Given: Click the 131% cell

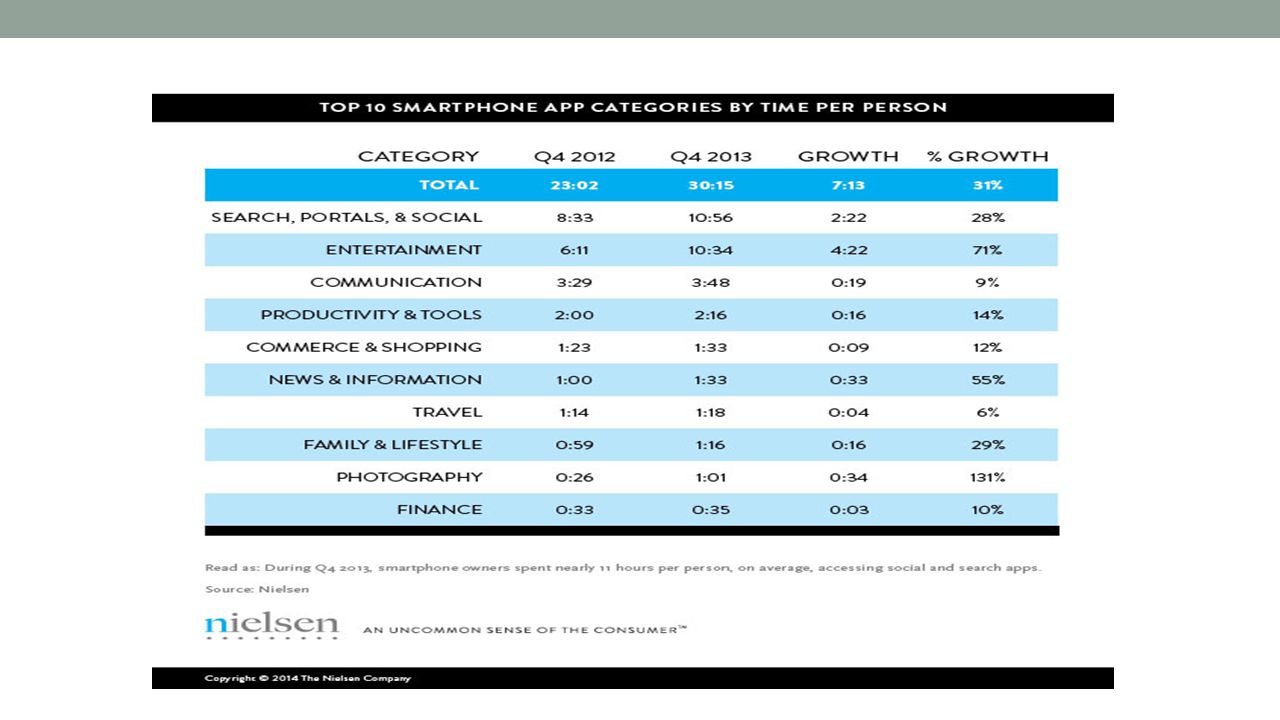Looking at the screenshot, I should tap(987, 477).
